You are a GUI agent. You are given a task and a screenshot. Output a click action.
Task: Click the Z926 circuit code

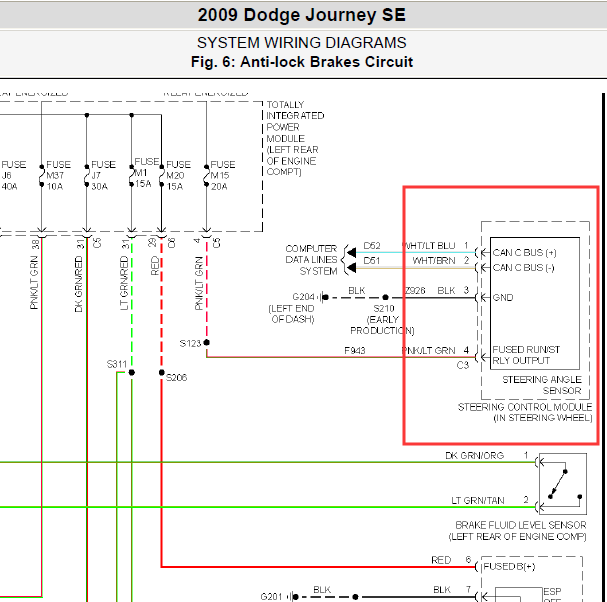tap(415, 290)
